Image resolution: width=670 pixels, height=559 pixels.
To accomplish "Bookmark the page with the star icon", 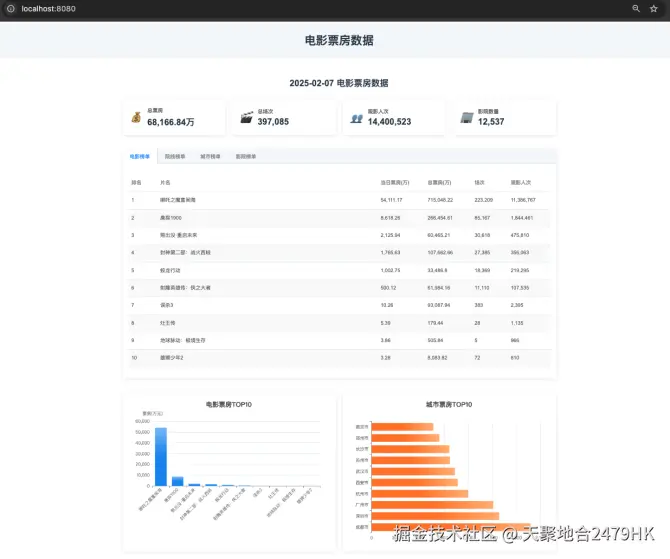I will (x=654, y=9).
